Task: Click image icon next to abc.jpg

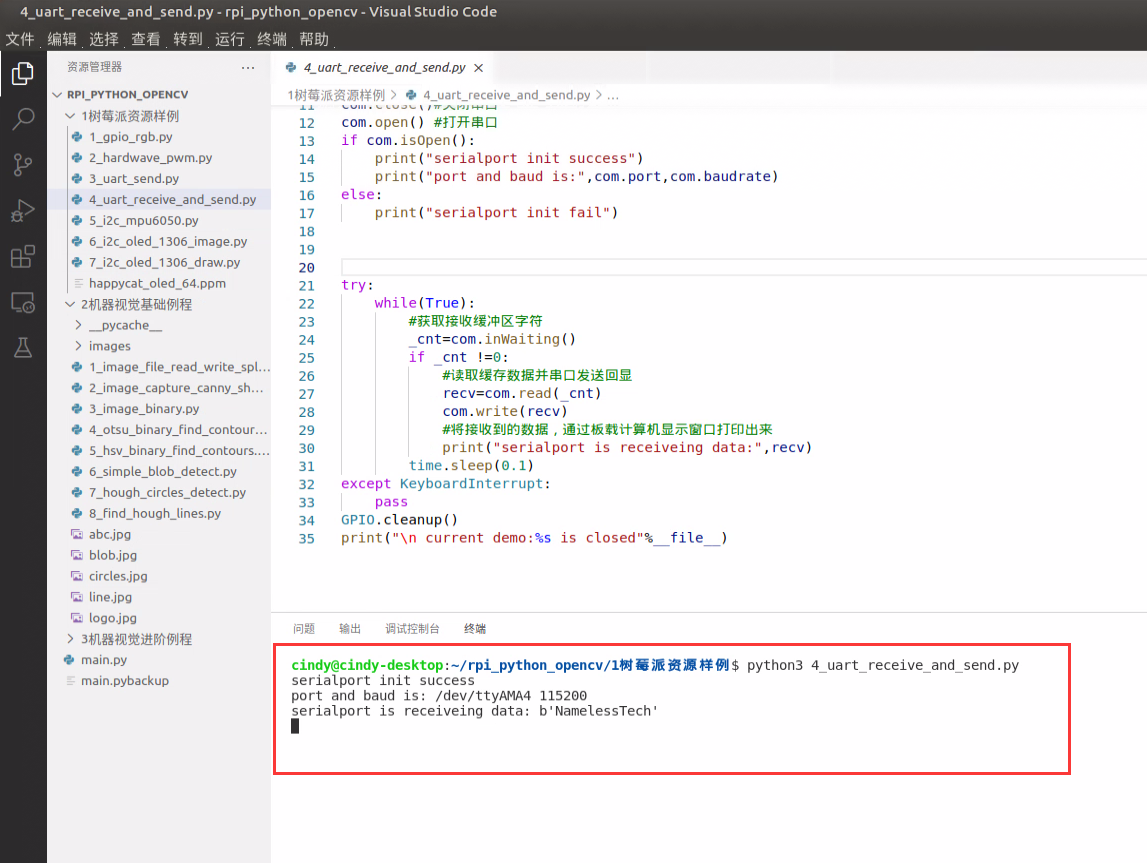Action: point(77,535)
